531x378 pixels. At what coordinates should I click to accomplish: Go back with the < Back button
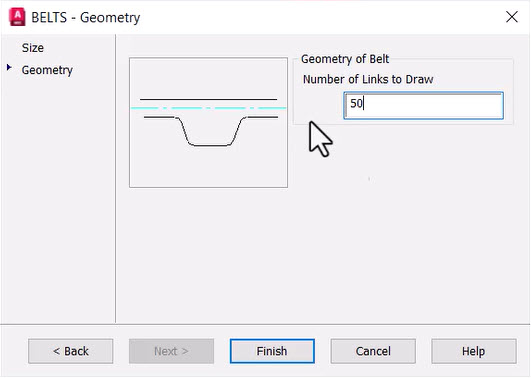71,351
